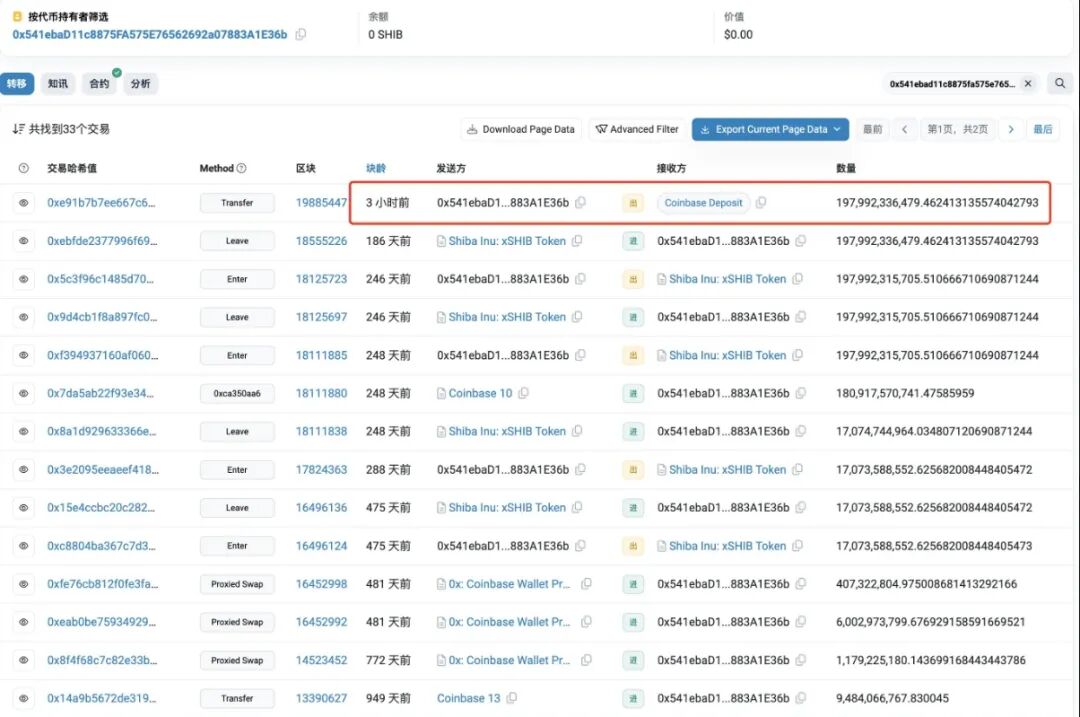
Task: Open Coinbase Deposit receiver label
Action: click(x=703, y=202)
